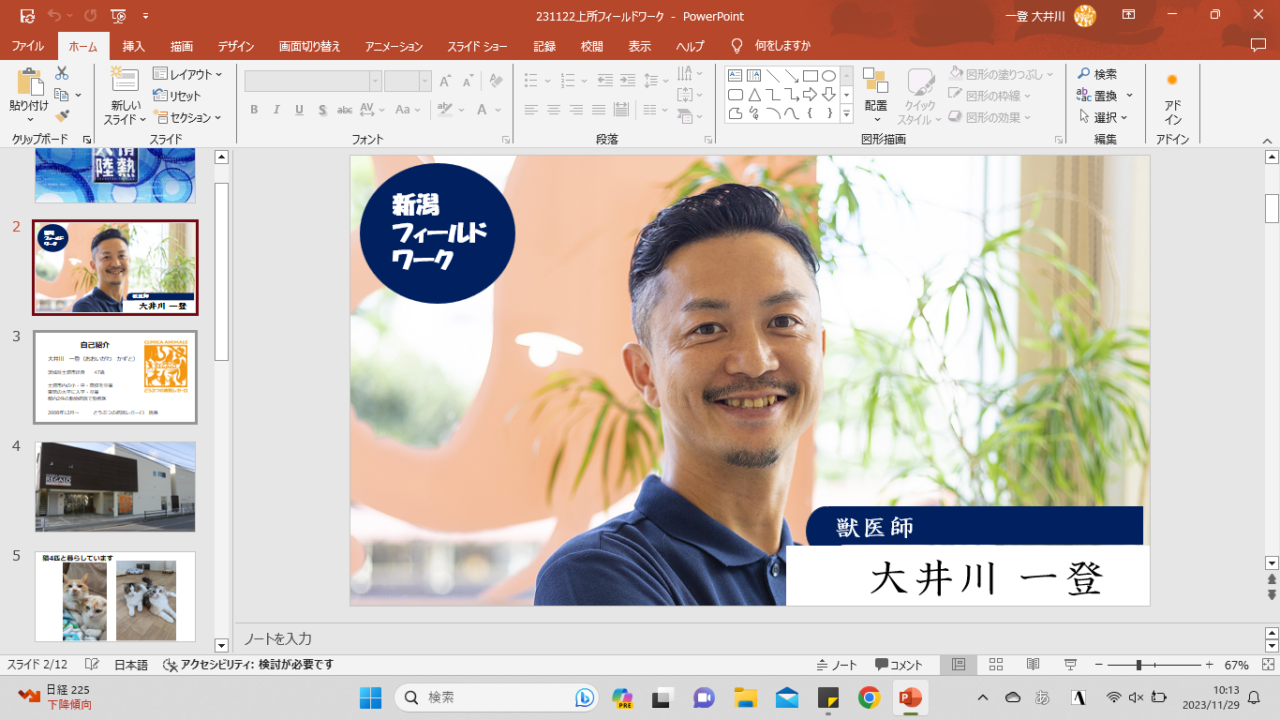1280x720 pixels.
Task: Click fit slide to window icon
Action: [x=1268, y=665]
